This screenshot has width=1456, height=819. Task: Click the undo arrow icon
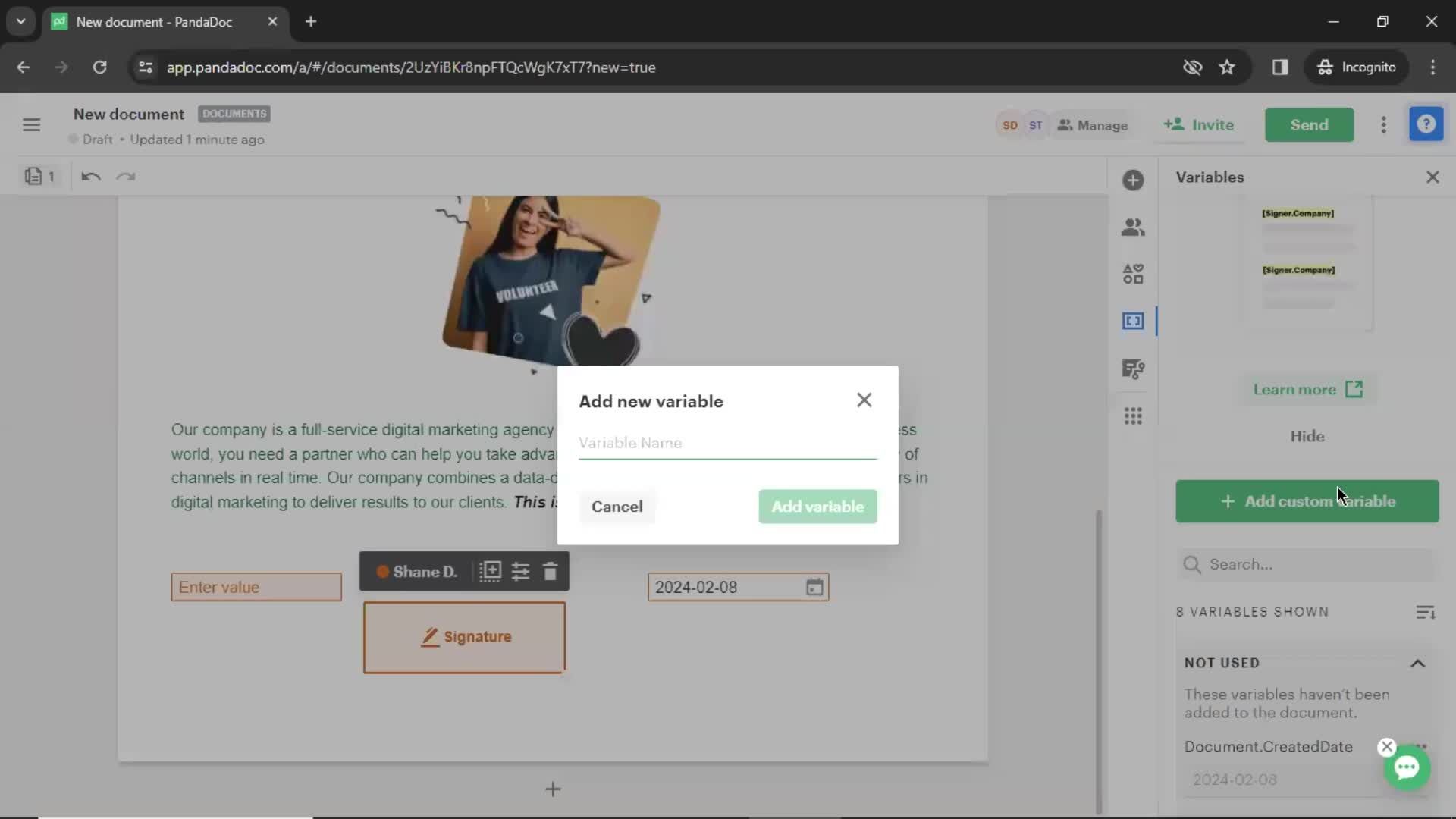click(x=91, y=176)
